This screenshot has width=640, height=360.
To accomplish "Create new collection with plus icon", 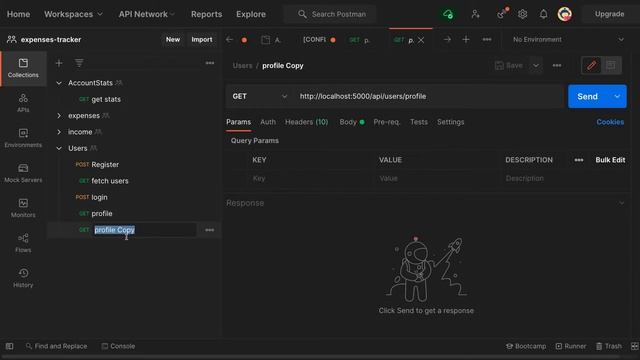I will (59, 63).
